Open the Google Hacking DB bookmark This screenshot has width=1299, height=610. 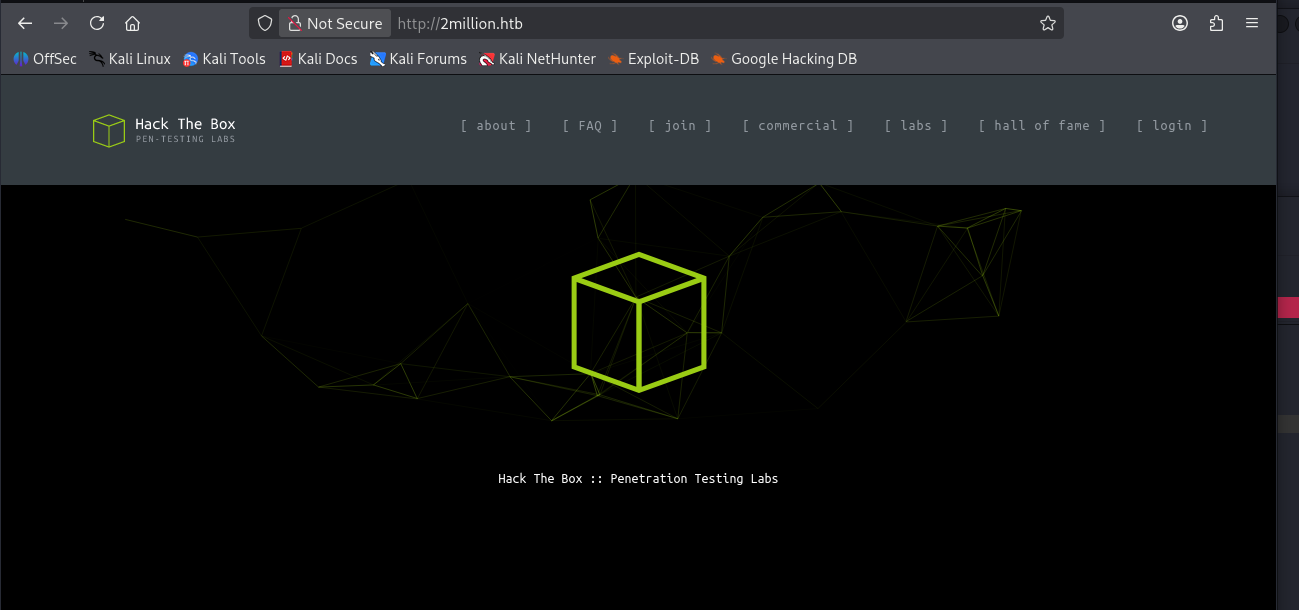tap(784, 59)
